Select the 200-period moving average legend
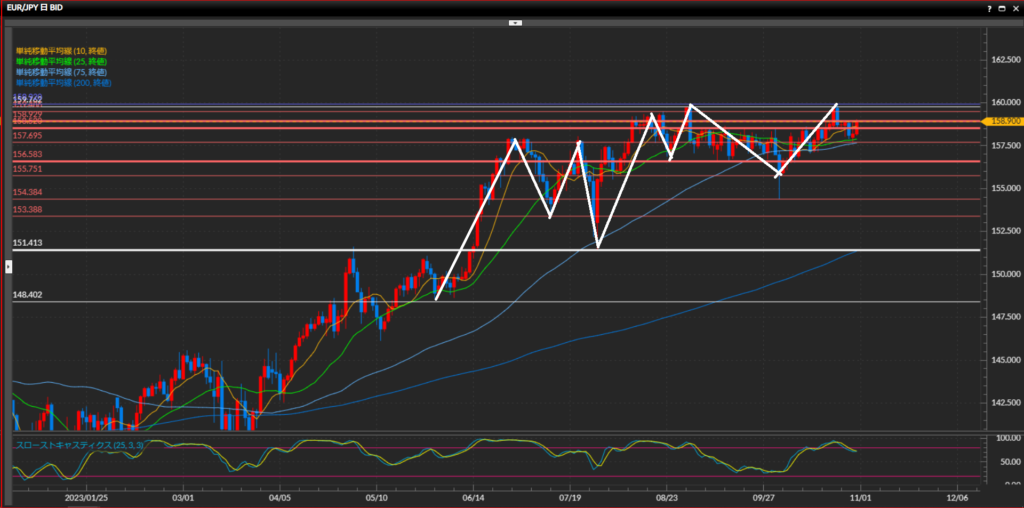This screenshot has height=508, width=1024. [x=63, y=83]
